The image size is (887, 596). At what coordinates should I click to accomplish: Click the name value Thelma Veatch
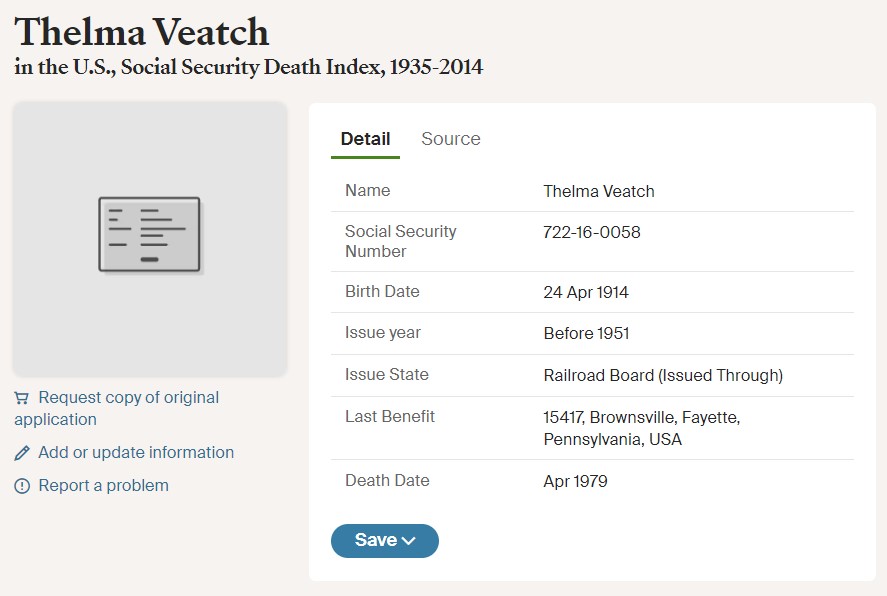click(599, 191)
